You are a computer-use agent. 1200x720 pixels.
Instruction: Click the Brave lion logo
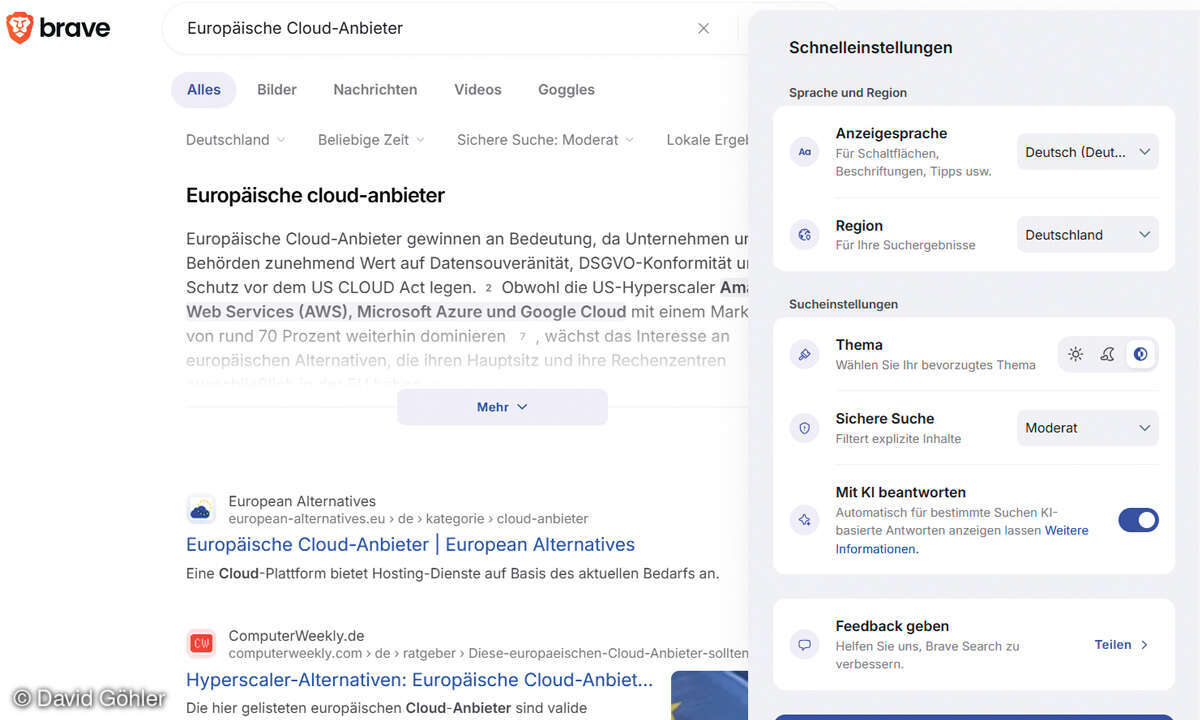(x=20, y=28)
